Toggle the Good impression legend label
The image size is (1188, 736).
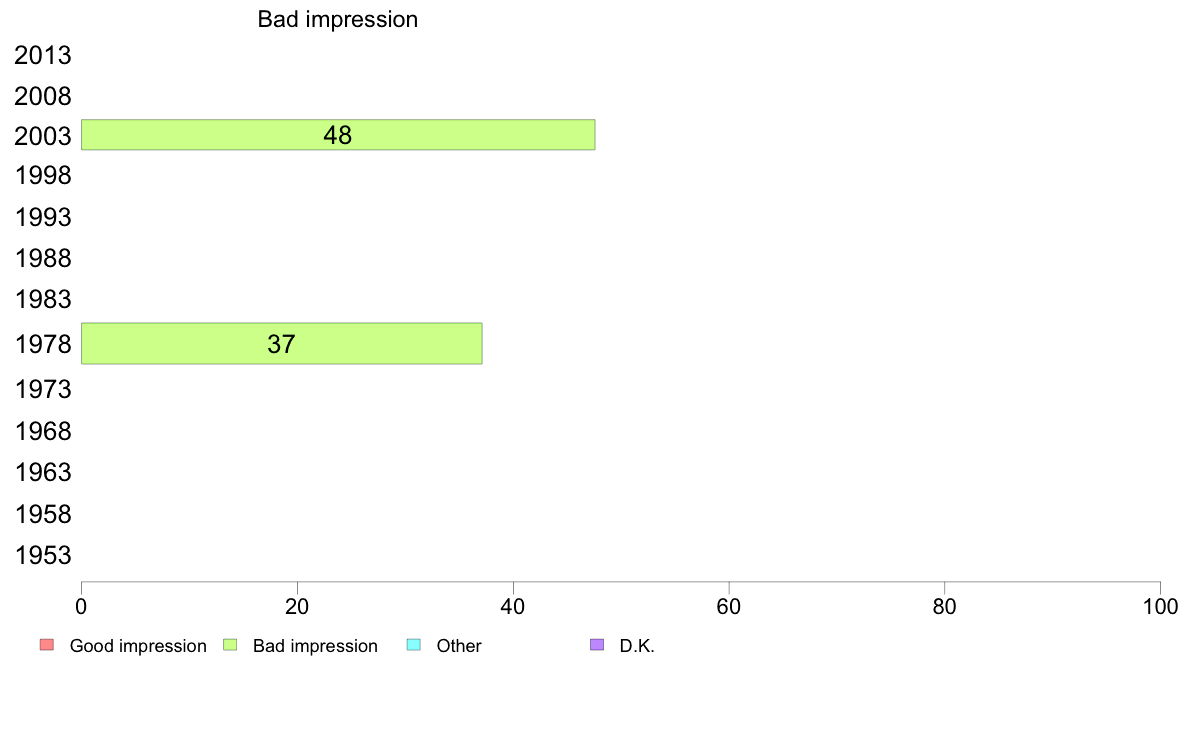pyautogui.click(x=138, y=646)
